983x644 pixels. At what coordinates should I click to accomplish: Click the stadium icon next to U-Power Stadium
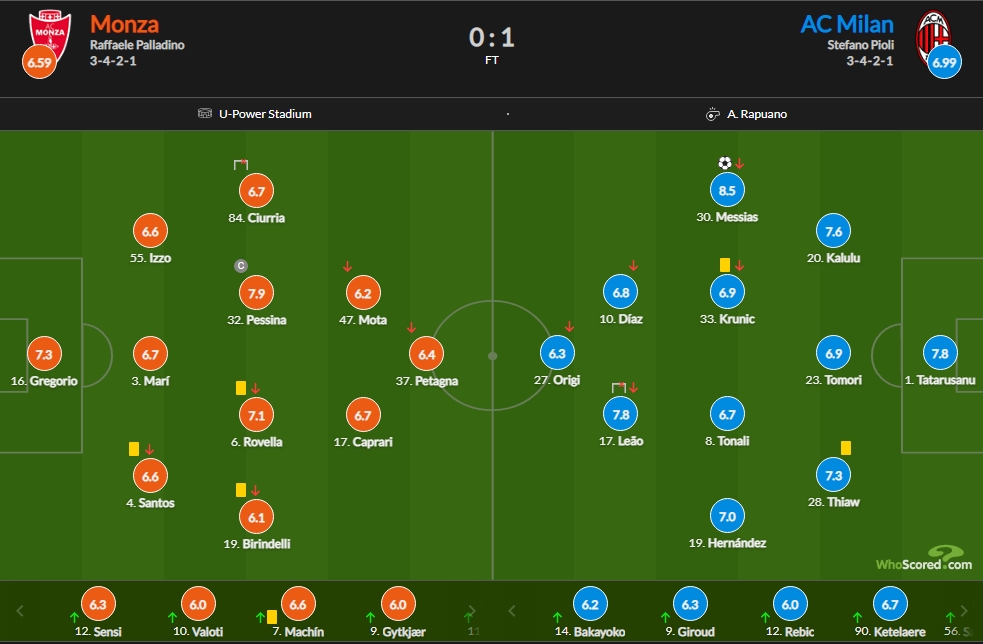pyautogui.click(x=205, y=113)
